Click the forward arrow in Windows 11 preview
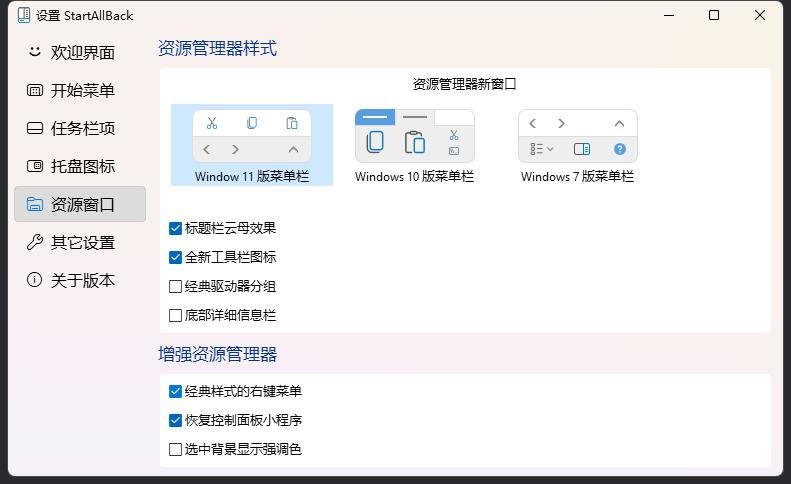This screenshot has height=484, width=791. pos(235,149)
